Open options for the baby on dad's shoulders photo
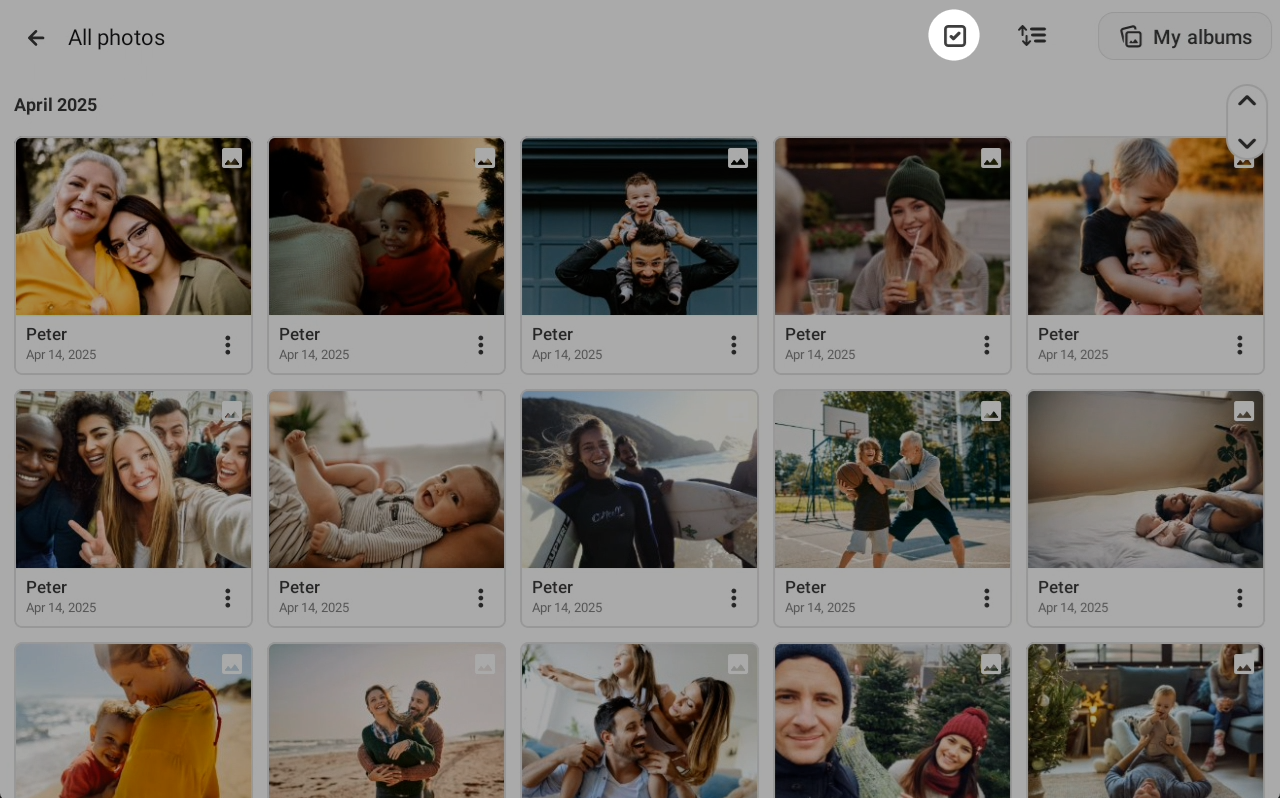Screen dimensions: 1280x798 click(x=734, y=345)
